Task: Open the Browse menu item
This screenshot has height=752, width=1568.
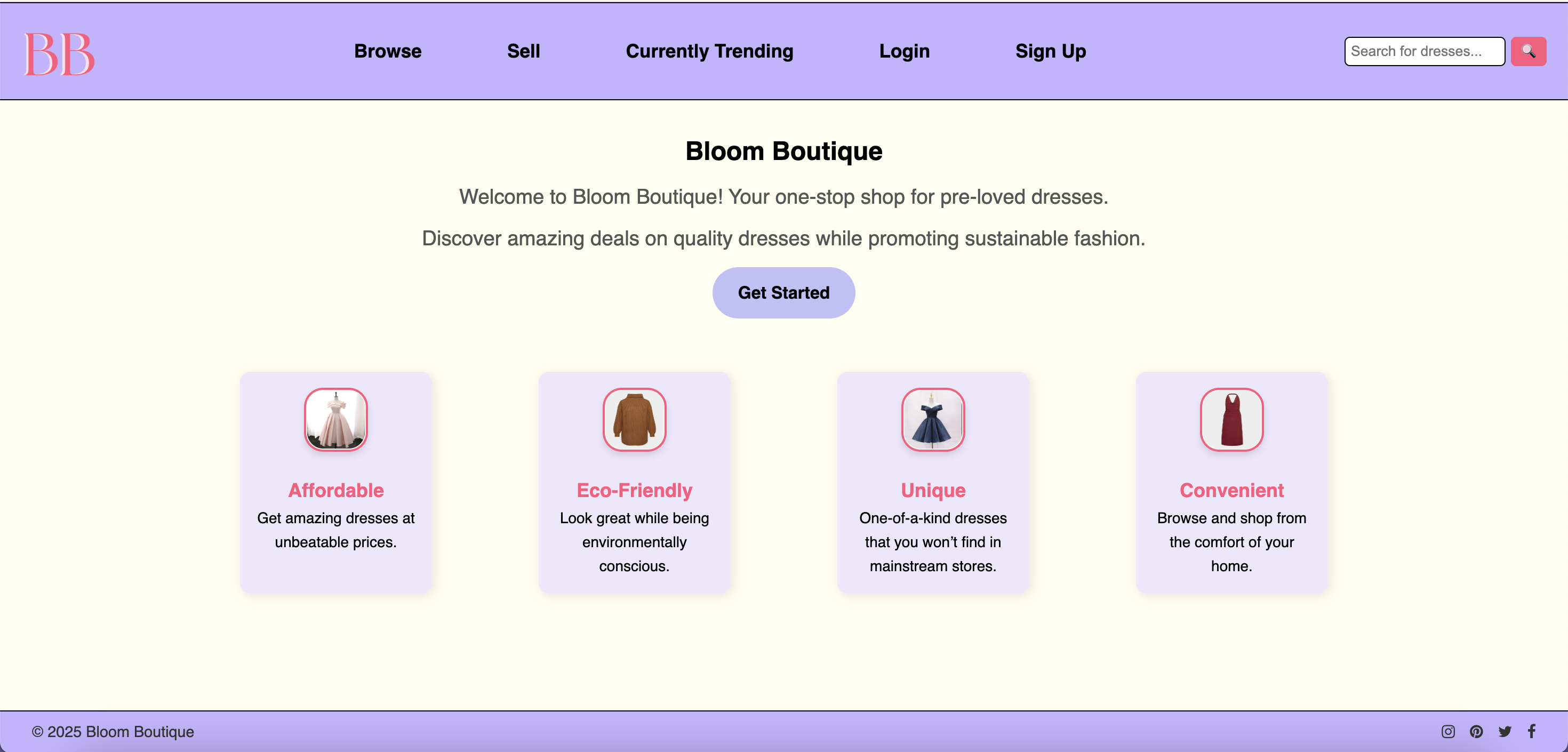Action: (388, 51)
